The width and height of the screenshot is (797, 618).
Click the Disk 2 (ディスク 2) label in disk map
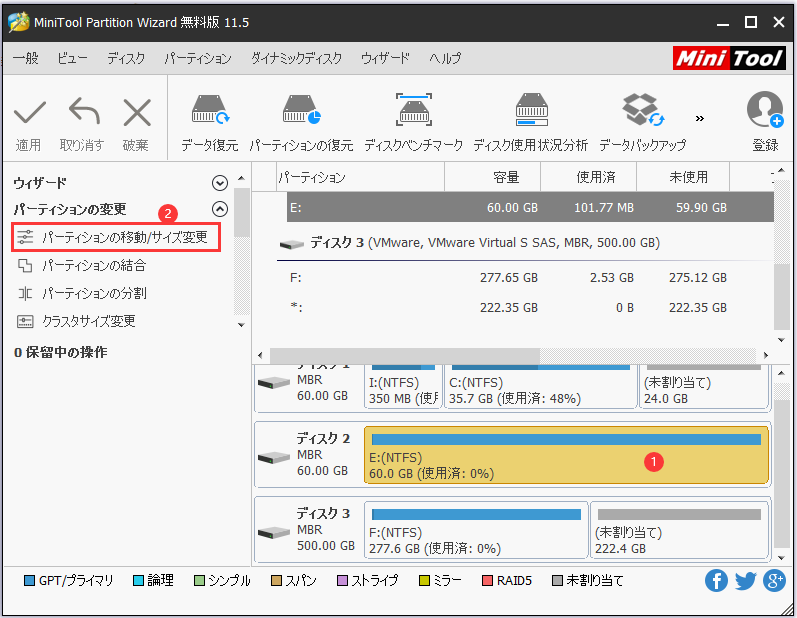pyautogui.click(x=323, y=438)
